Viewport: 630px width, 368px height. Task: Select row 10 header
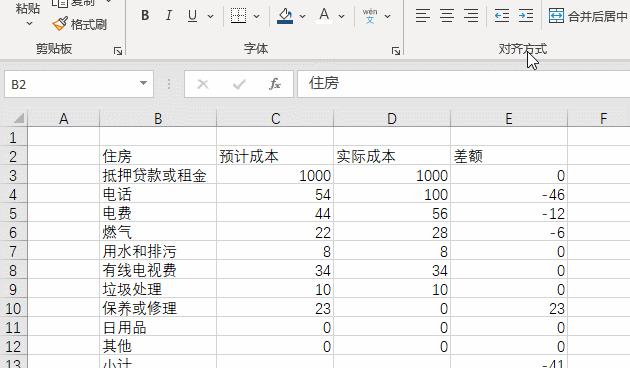pos(13,309)
